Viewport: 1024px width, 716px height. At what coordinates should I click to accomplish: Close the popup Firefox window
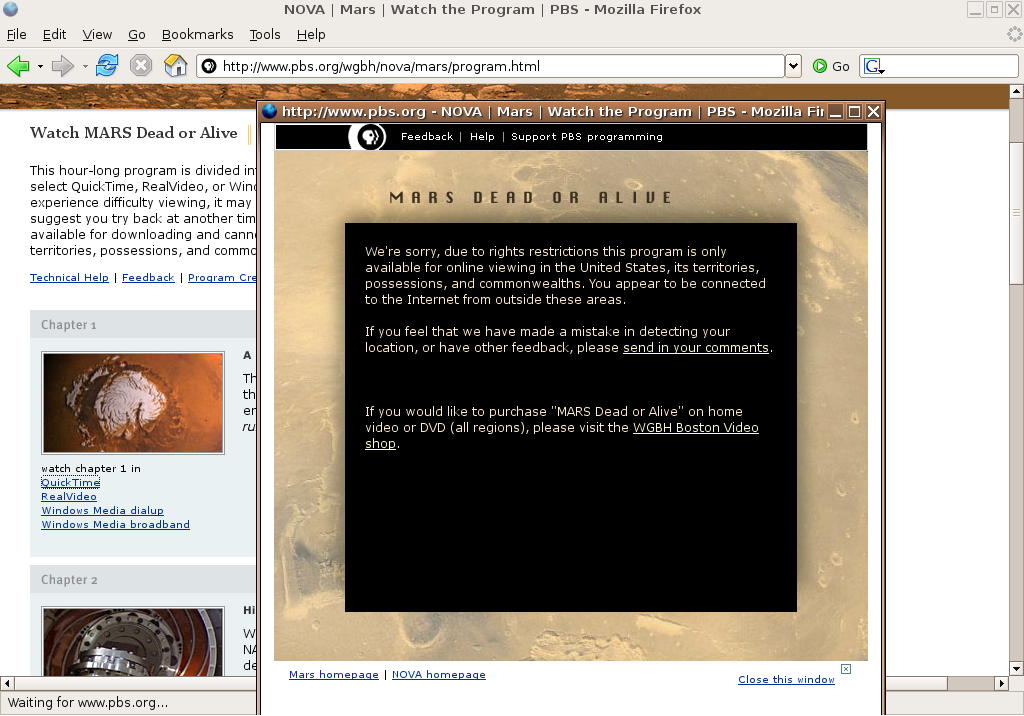pyautogui.click(x=873, y=112)
